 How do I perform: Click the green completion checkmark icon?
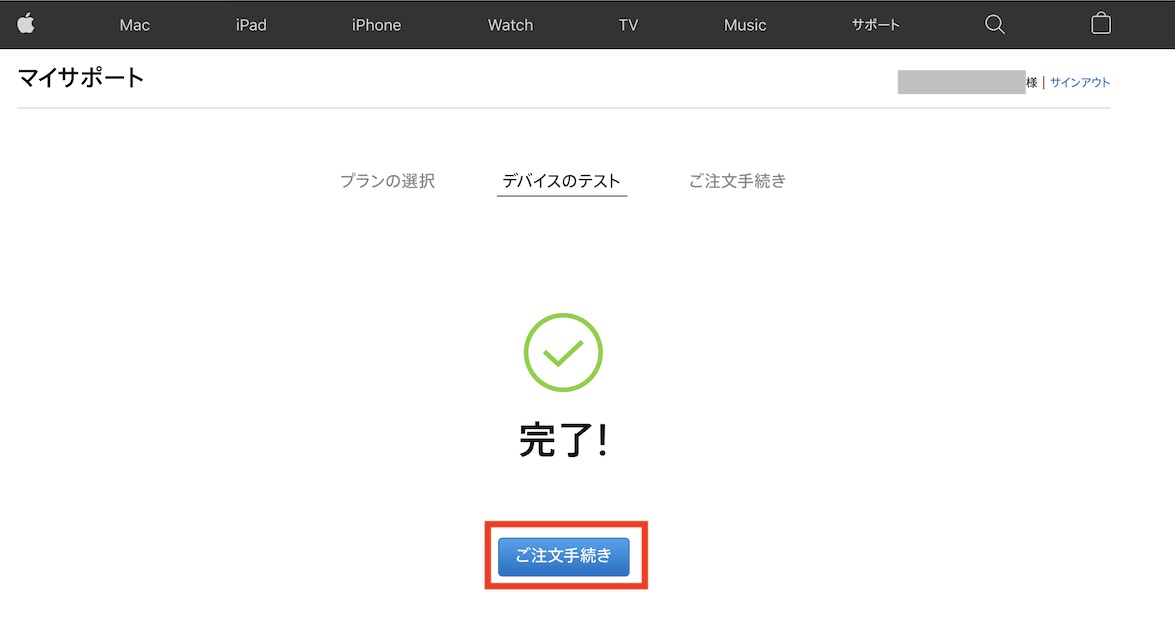click(x=563, y=352)
